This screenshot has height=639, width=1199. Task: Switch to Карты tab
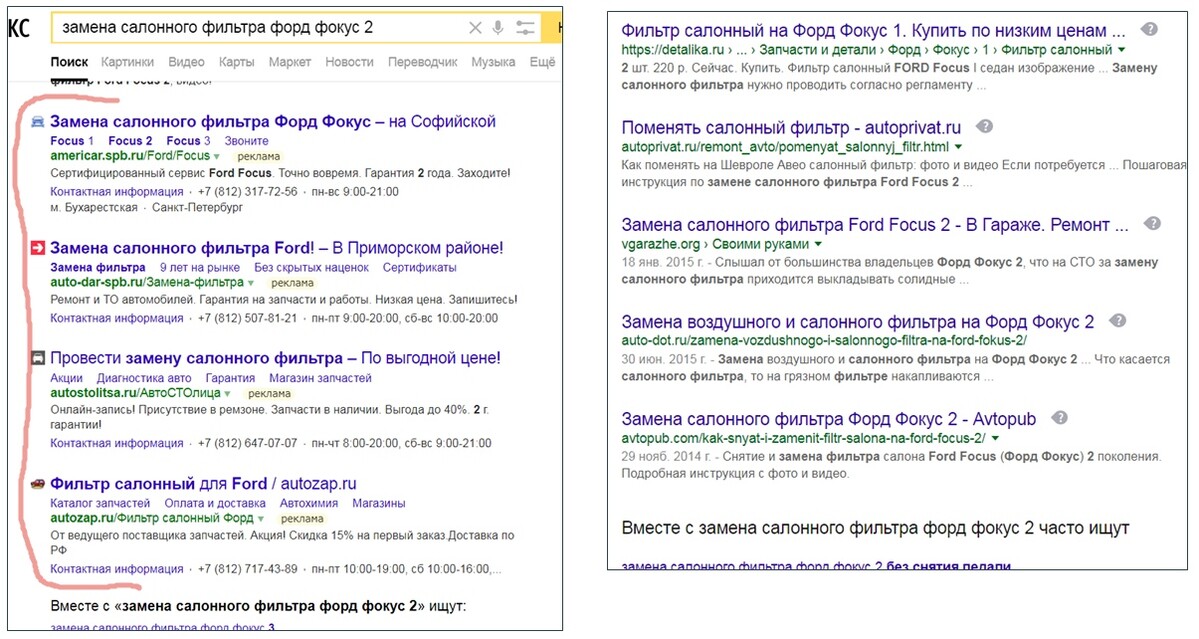pyautogui.click(x=236, y=62)
